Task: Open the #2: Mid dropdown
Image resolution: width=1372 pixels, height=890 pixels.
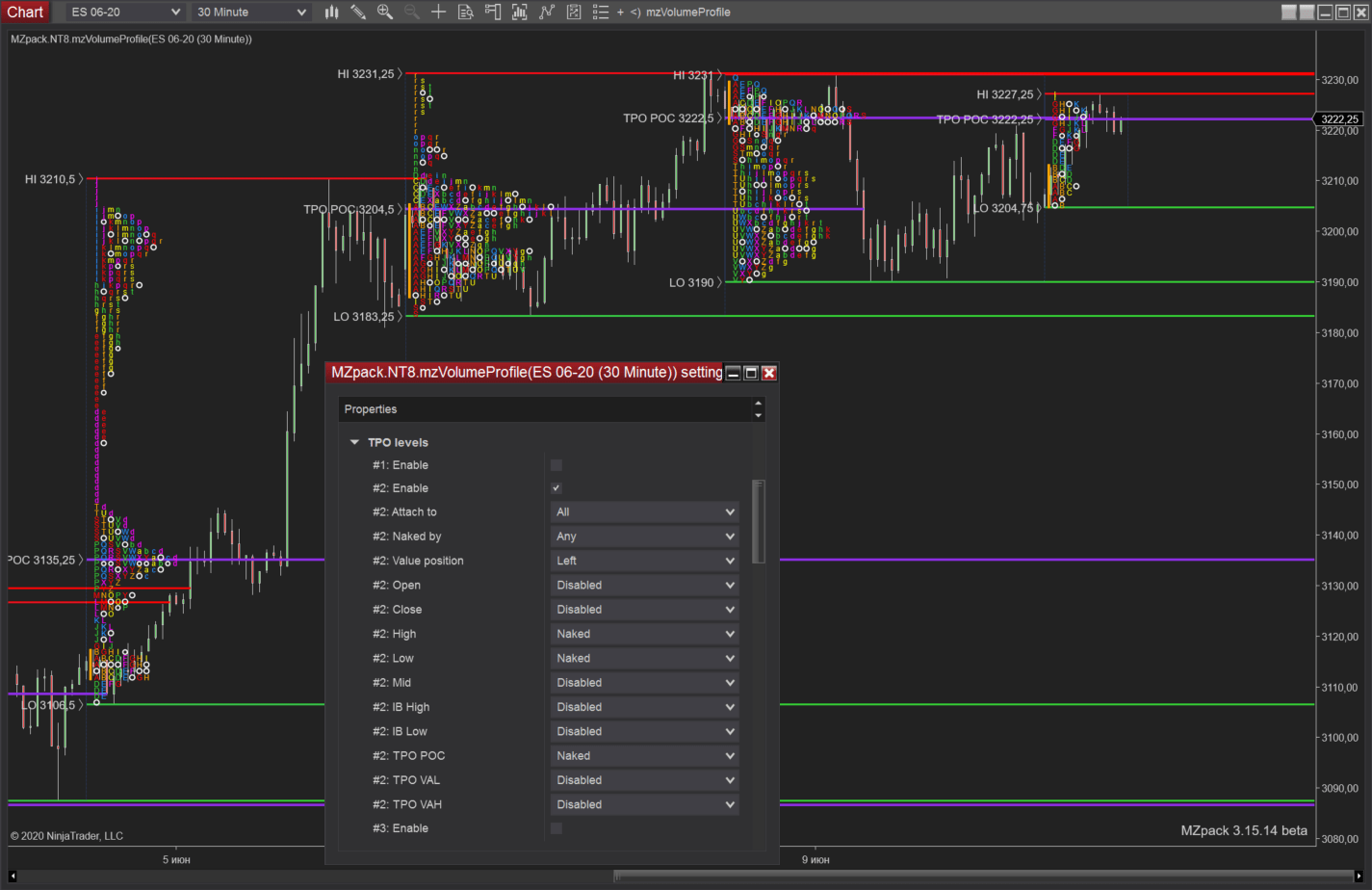Action: pos(645,683)
